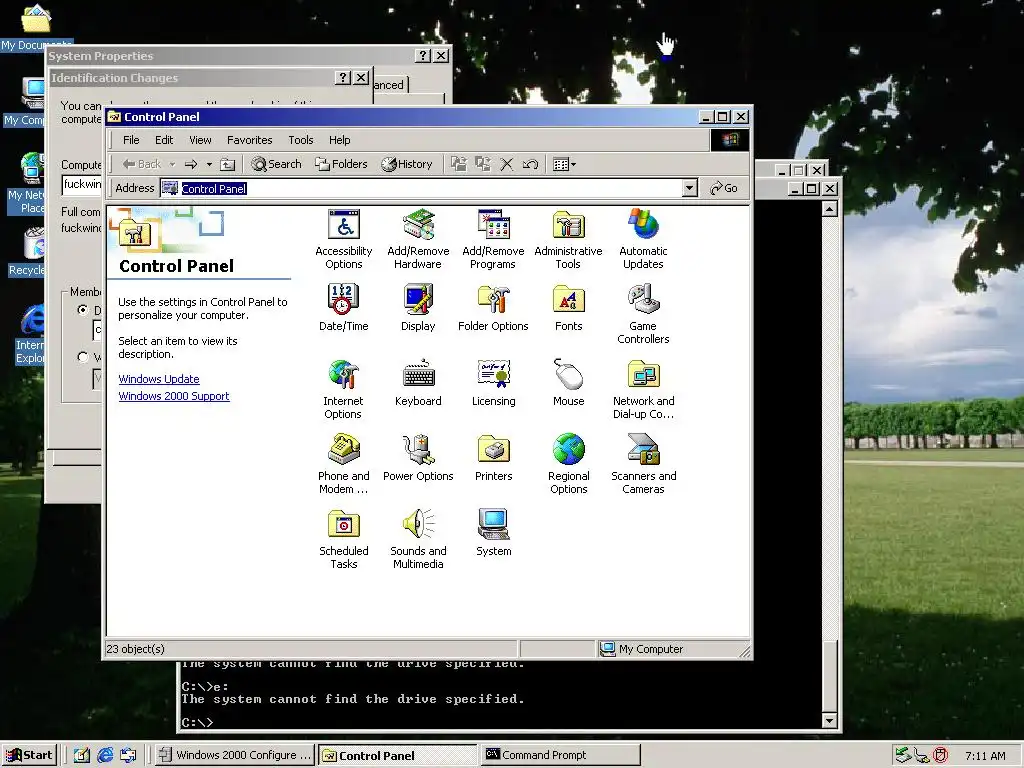Click Command Prompt scrollbar up arrow
Screen dimensions: 1024x768
tap(829, 209)
